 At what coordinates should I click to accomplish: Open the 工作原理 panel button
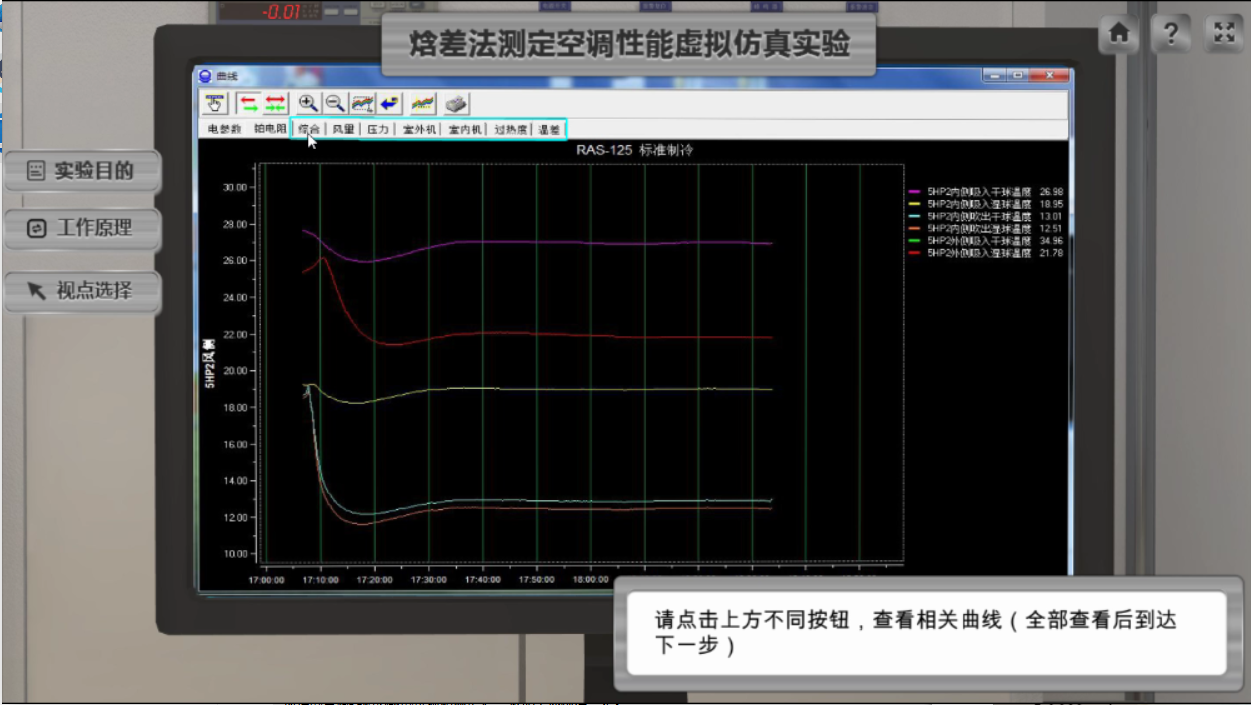coord(82,228)
